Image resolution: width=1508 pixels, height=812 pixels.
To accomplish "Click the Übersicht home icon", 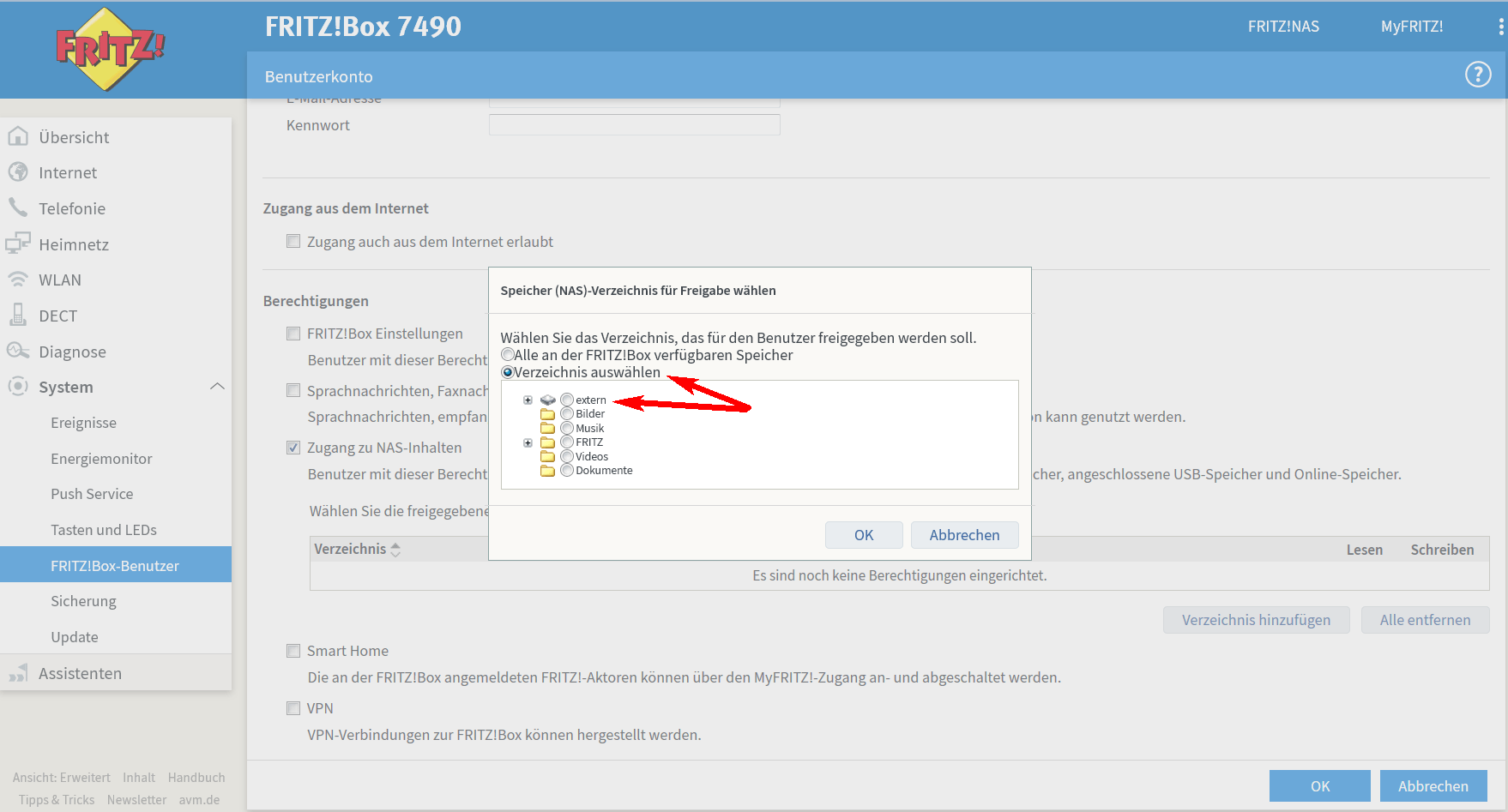I will click(x=18, y=137).
